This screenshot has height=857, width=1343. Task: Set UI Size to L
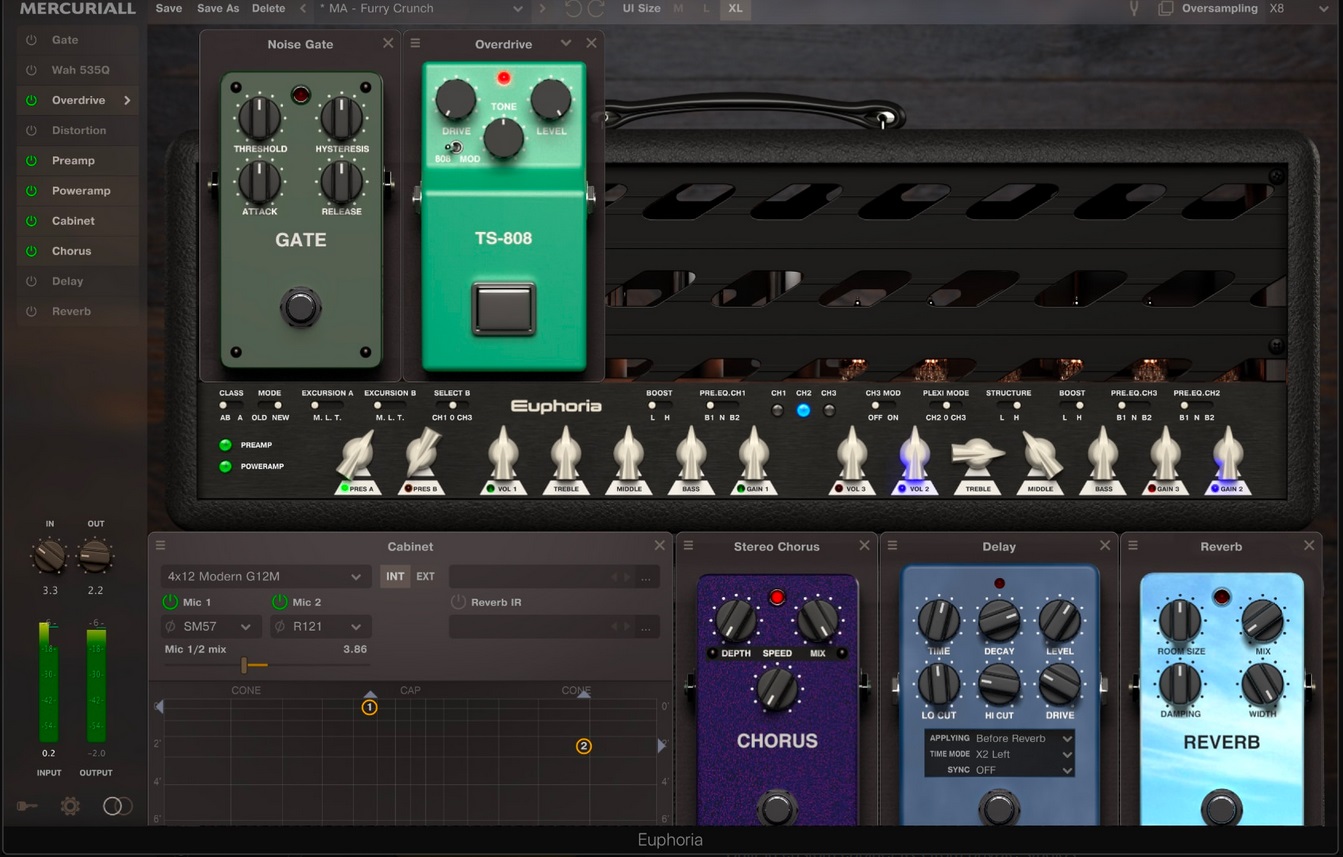(706, 8)
